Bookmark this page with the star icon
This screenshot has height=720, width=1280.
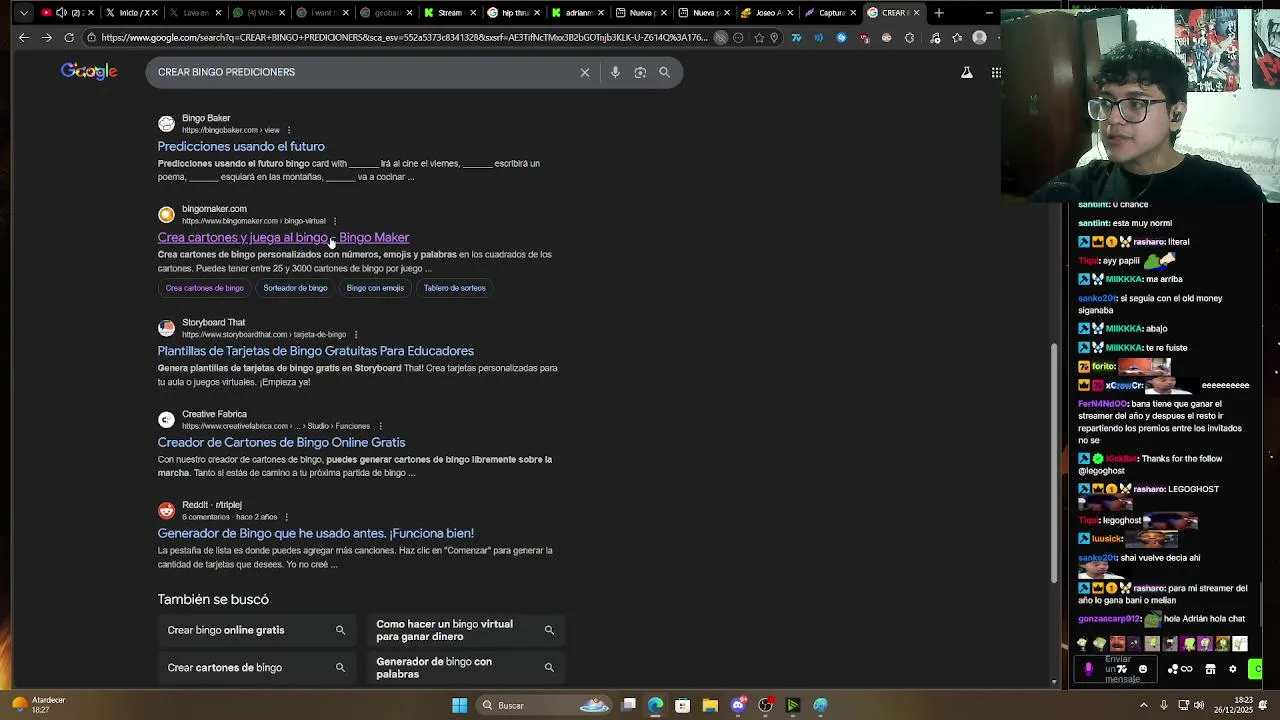[759, 37]
